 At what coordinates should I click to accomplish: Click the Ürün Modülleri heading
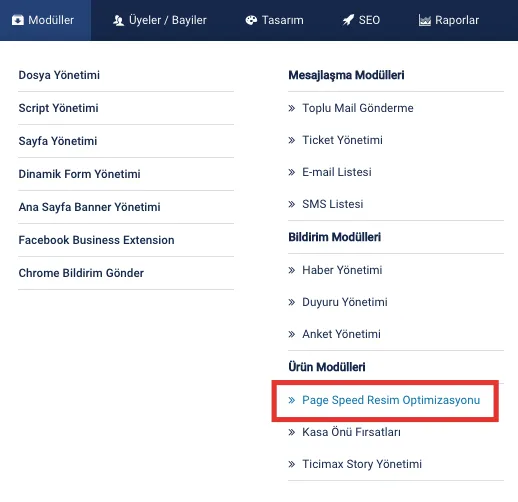(327, 367)
